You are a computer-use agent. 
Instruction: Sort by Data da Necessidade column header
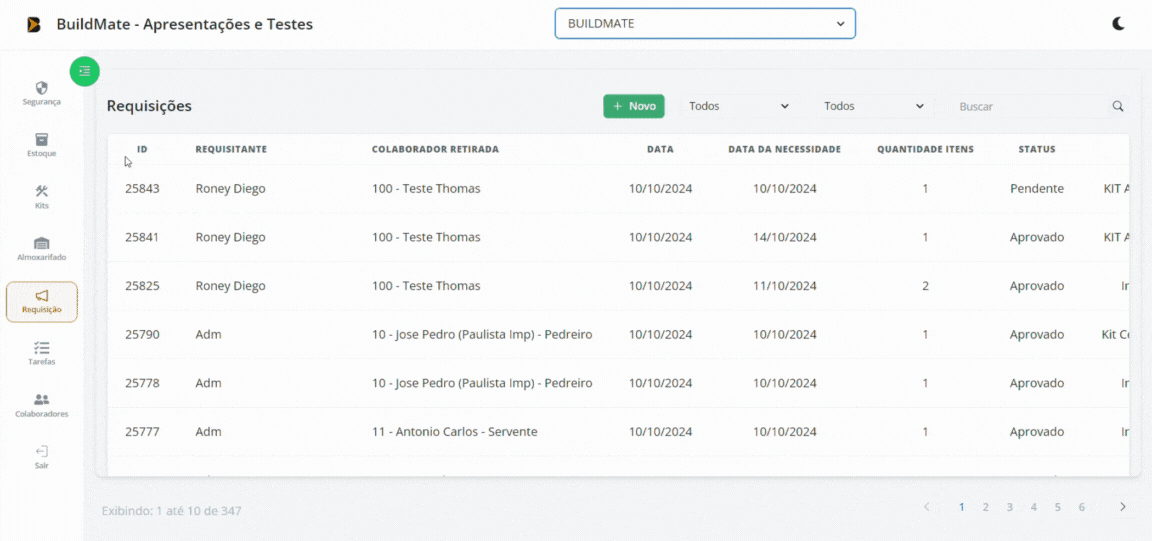click(784, 149)
